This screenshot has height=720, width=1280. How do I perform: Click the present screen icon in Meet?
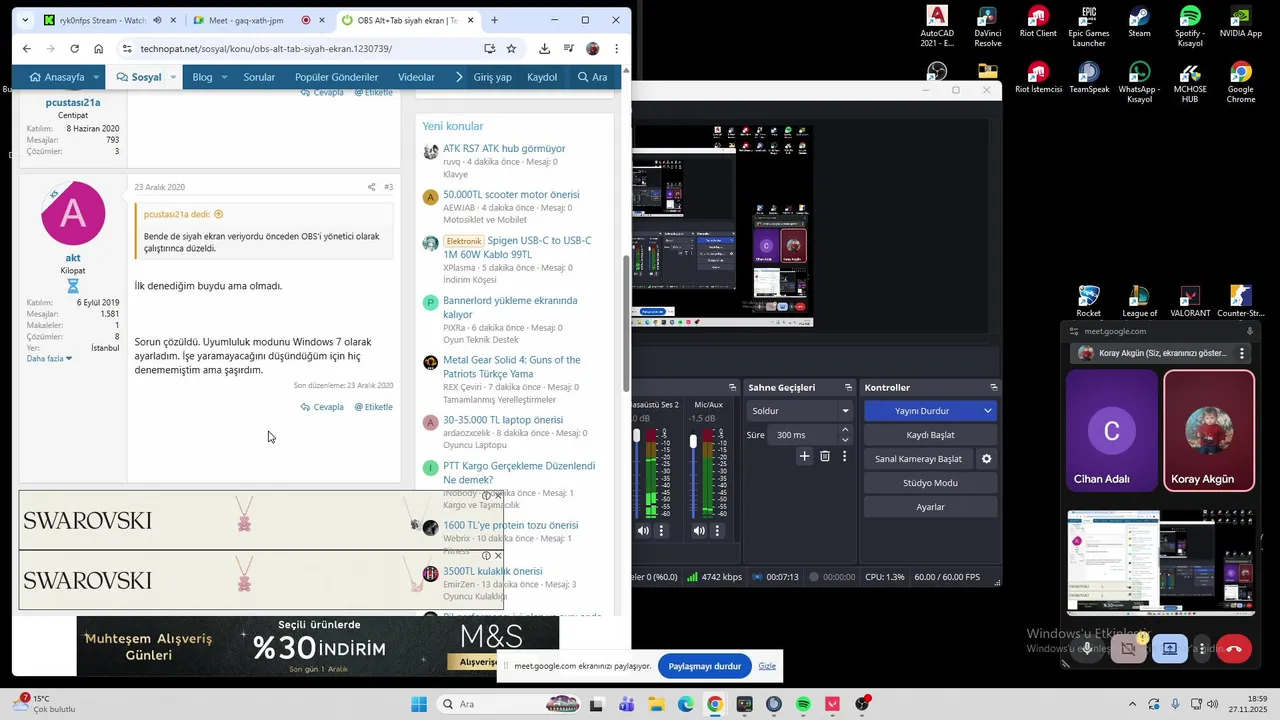click(1170, 648)
